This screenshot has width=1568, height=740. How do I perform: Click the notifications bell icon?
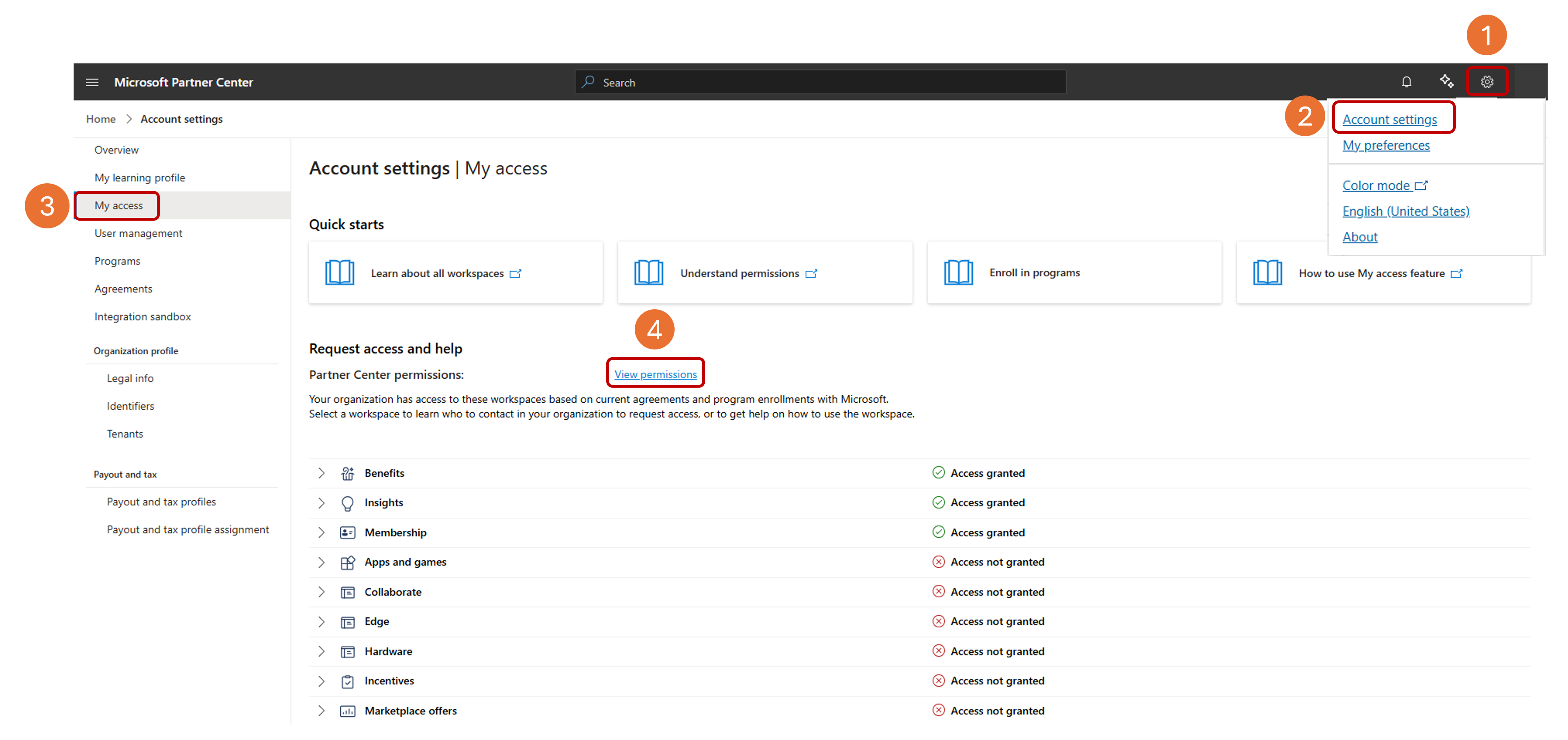[x=1406, y=82]
